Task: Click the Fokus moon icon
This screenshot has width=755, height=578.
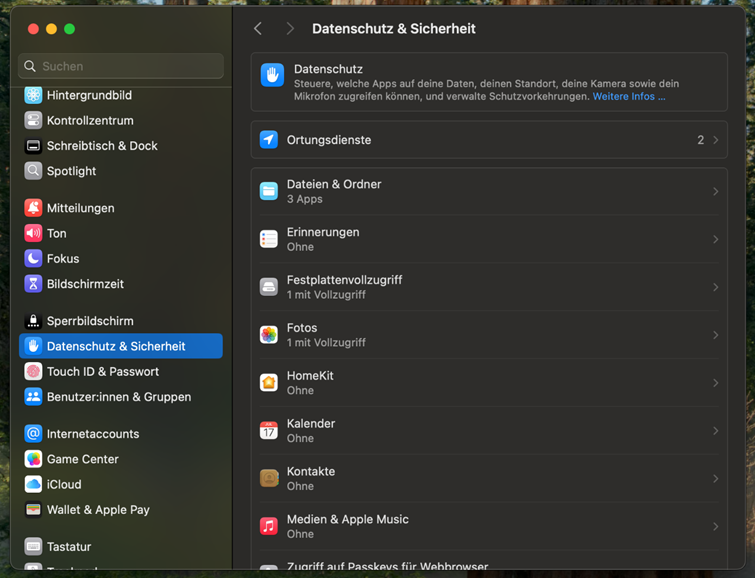Action: [x=33, y=258]
